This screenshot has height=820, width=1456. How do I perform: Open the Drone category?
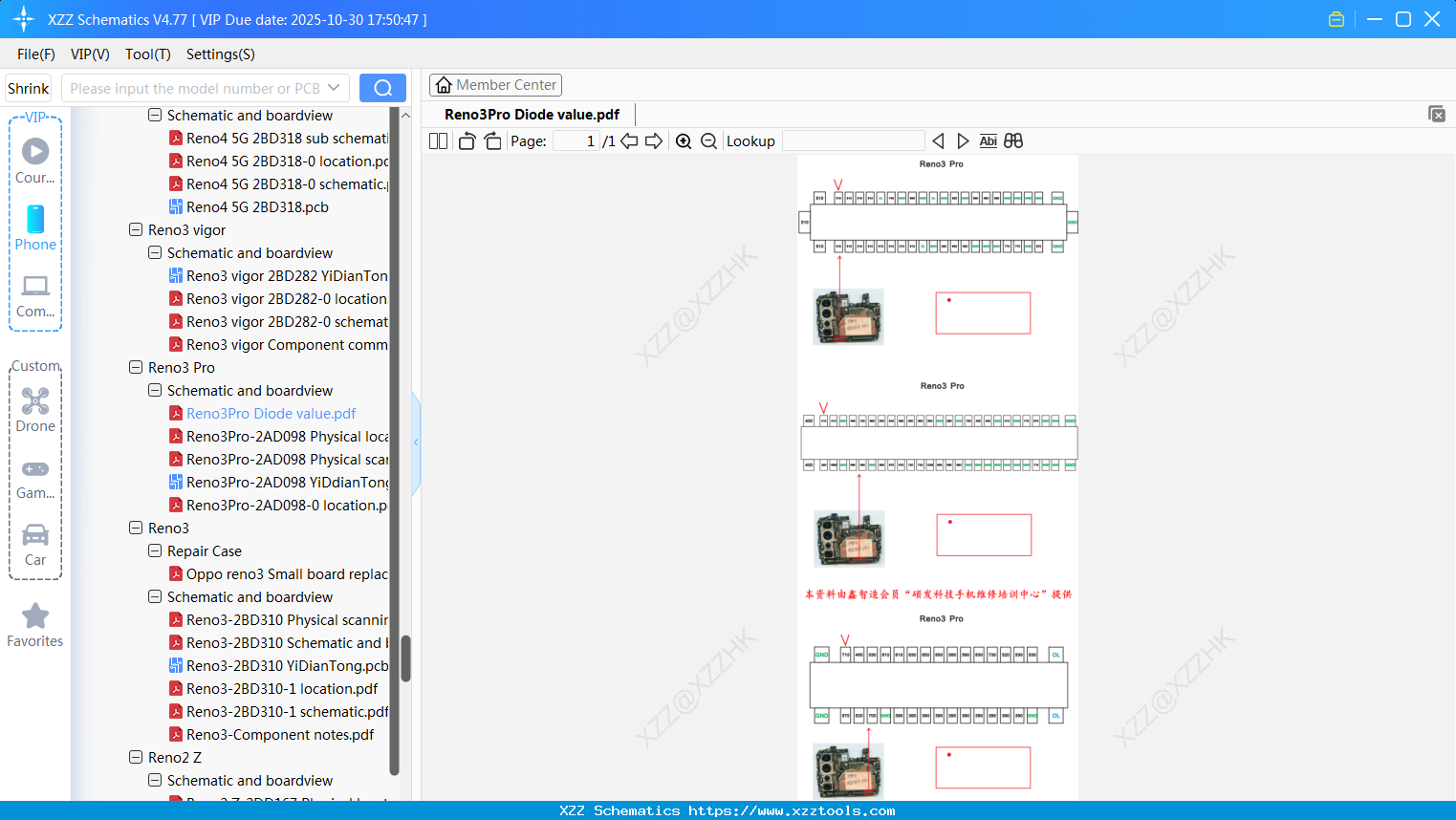click(x=35, y=410)
